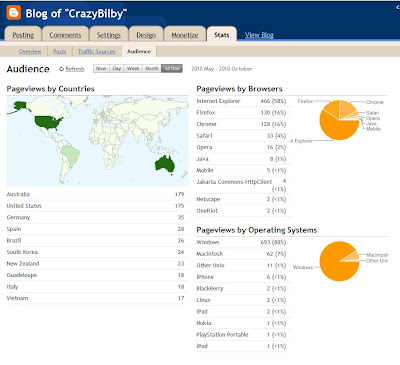
Task: Click the Chrome label in pie legend
Action: (375, 102)
